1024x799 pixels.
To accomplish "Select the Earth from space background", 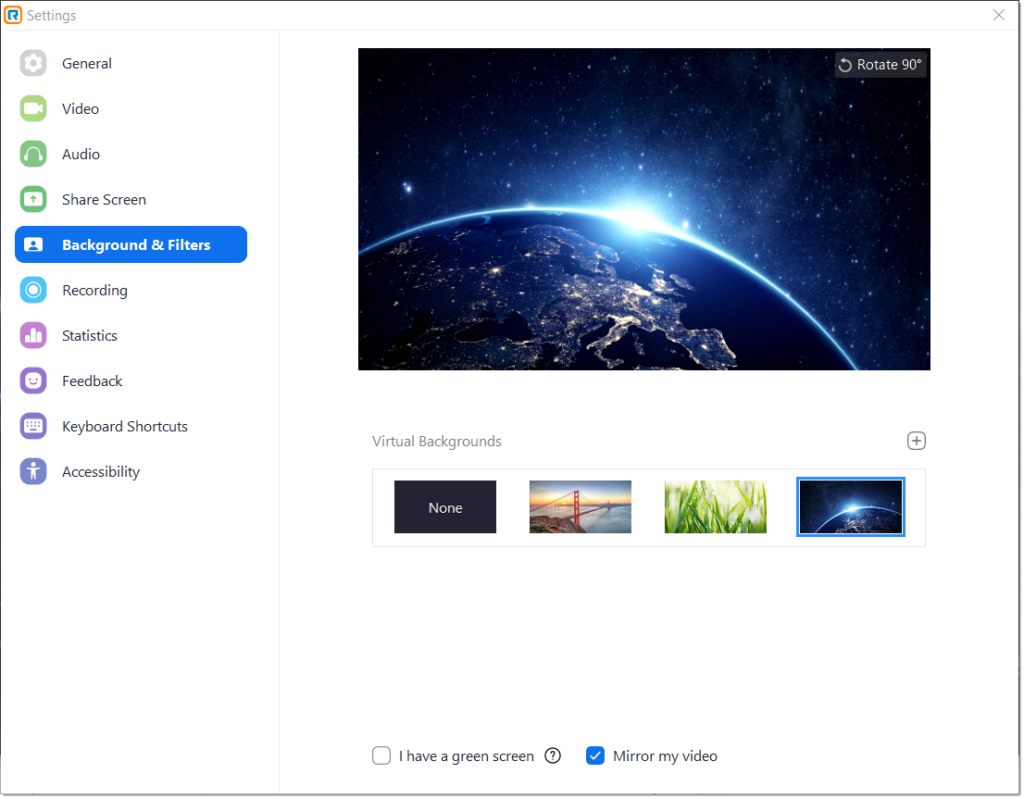I will pyautogui.click(x=850, y=507).
